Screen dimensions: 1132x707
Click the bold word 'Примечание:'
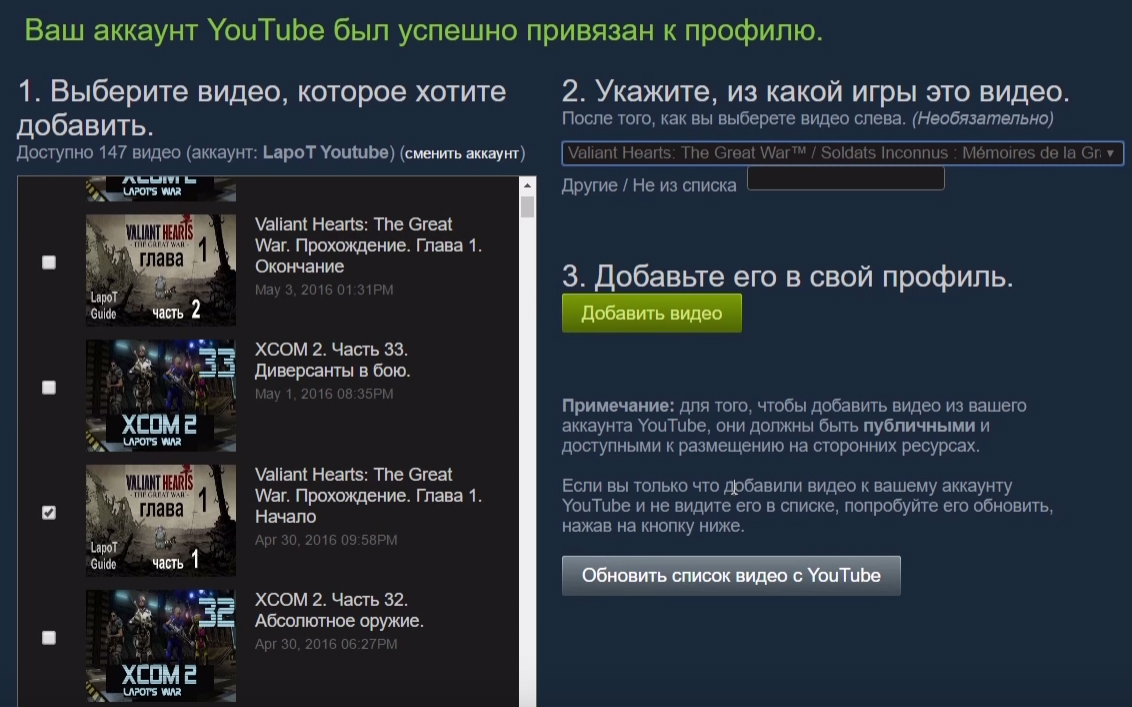pyautogui.click(x=618, y=405)
